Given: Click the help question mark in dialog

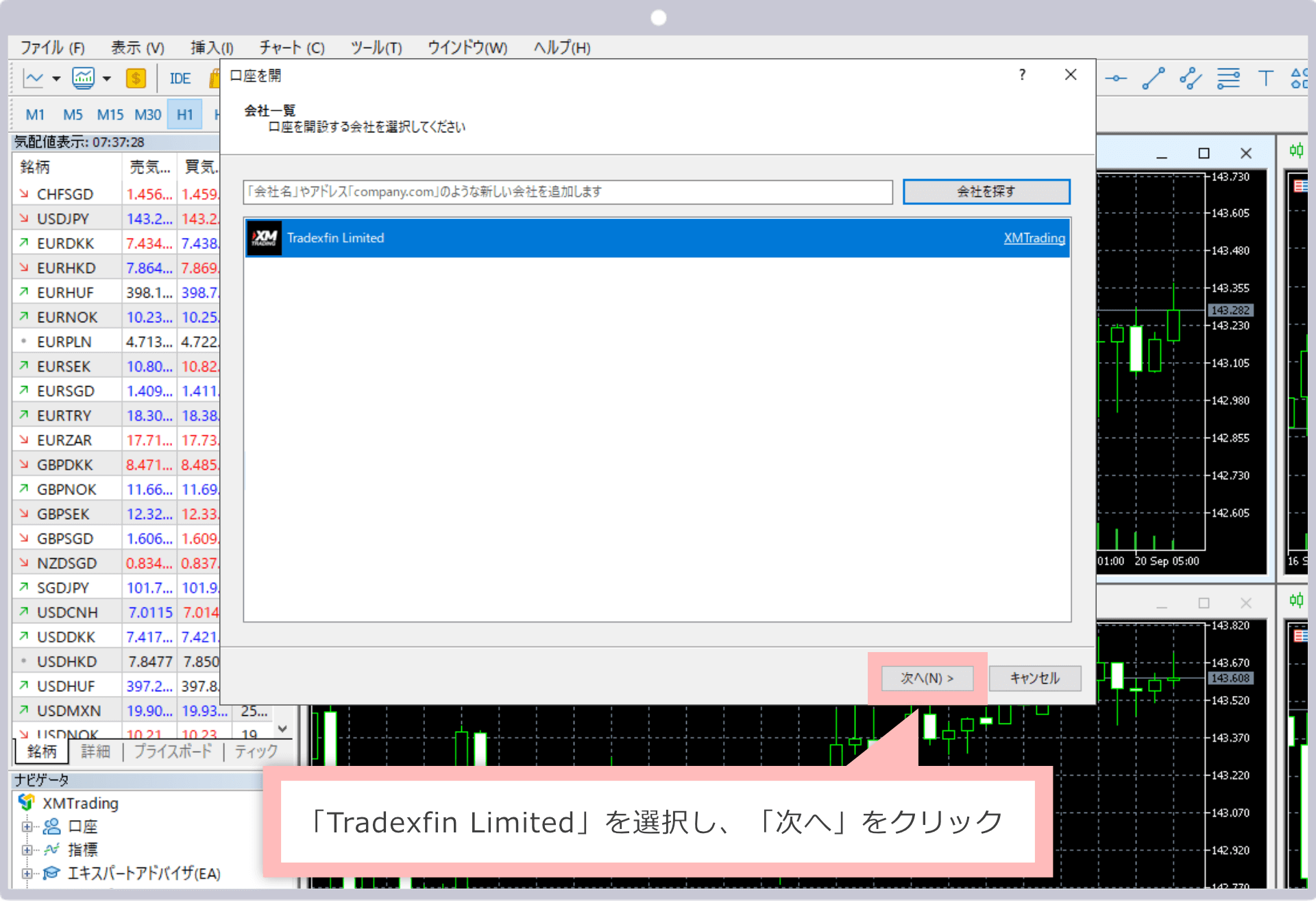Looking at the screenshot, I should point(1022,75).
